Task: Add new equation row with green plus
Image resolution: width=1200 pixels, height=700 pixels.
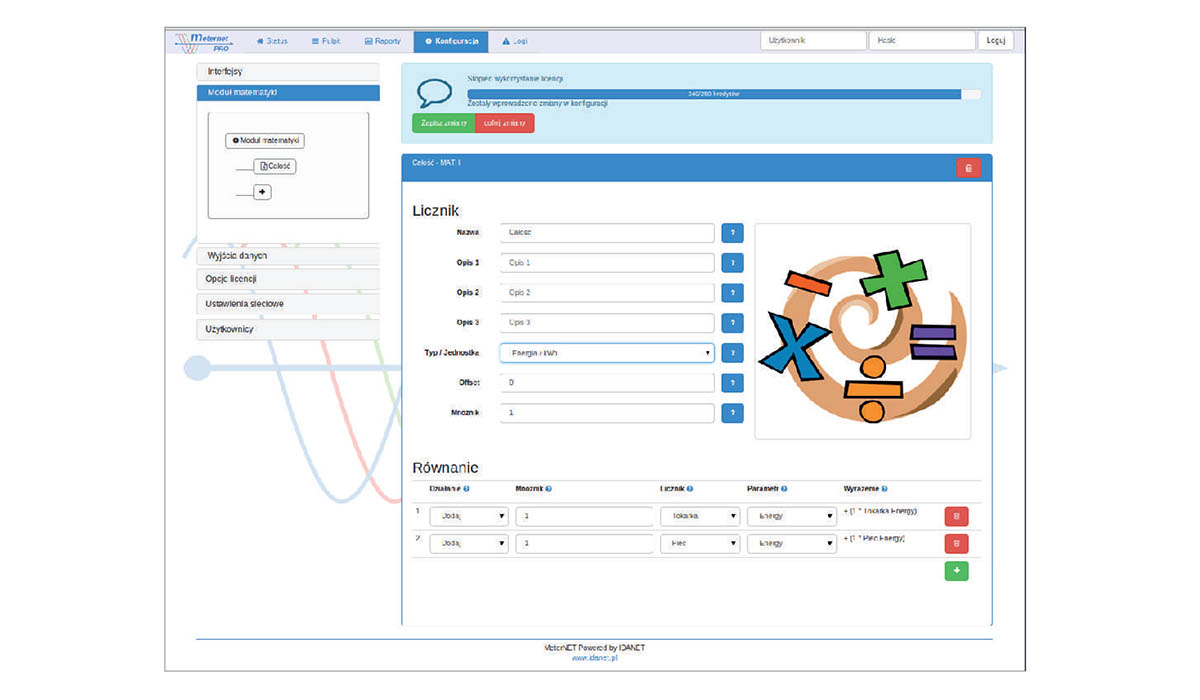Action: pyautogui.click(x=956, y=571)
